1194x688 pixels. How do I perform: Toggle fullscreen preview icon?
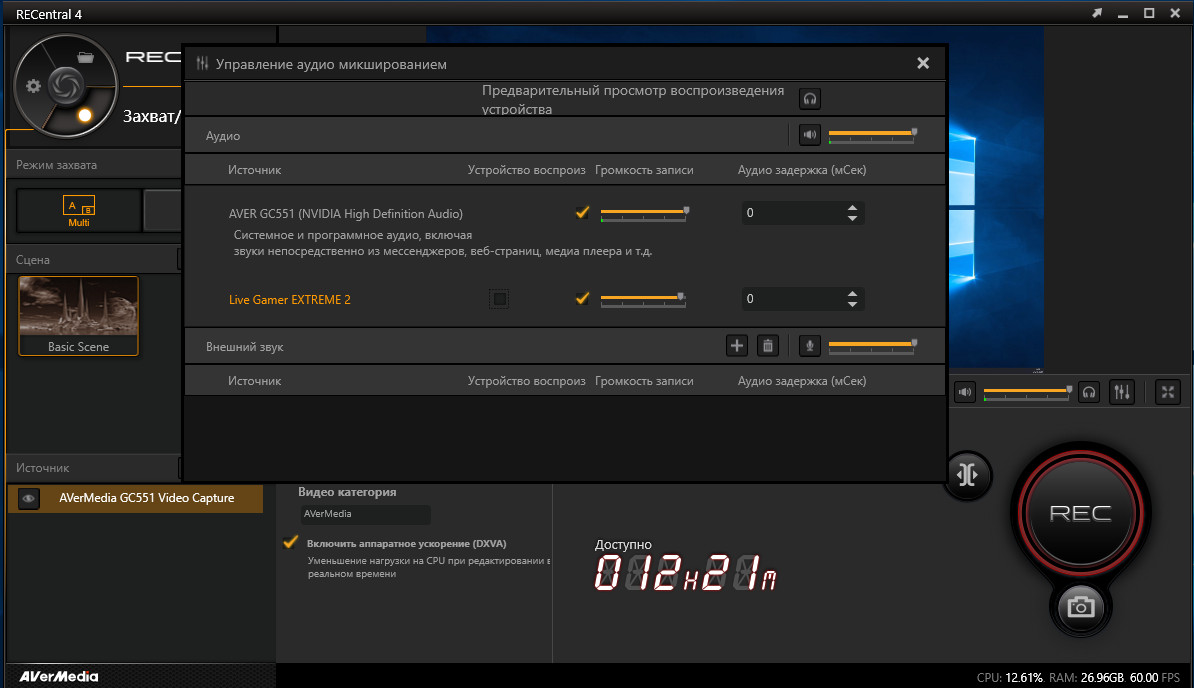pyautogui.click(x=1167, y=392)
